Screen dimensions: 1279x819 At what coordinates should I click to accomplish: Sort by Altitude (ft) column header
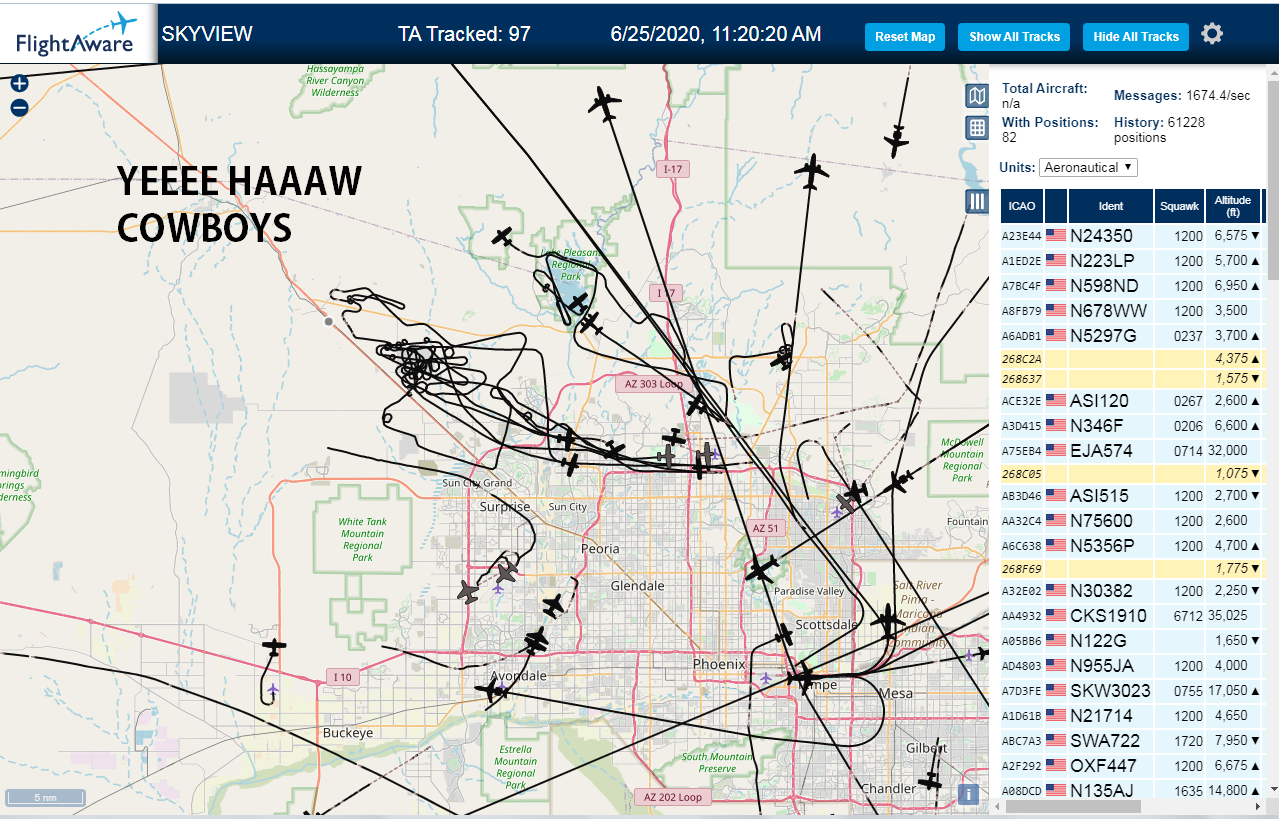pyautogui.click(x=1233, y=206)
